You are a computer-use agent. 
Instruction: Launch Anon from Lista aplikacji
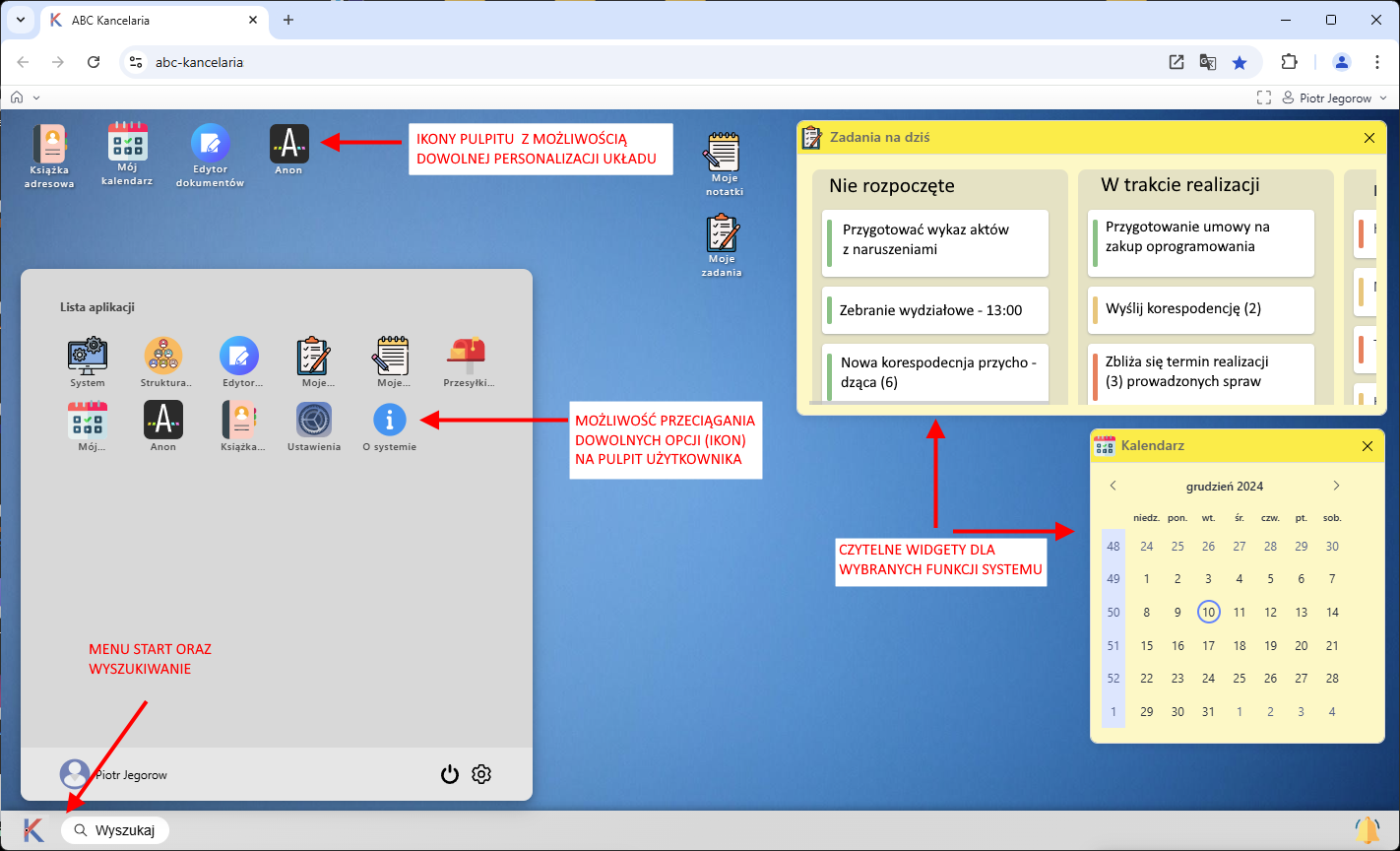pyautogui.click(x=163, y=426)
